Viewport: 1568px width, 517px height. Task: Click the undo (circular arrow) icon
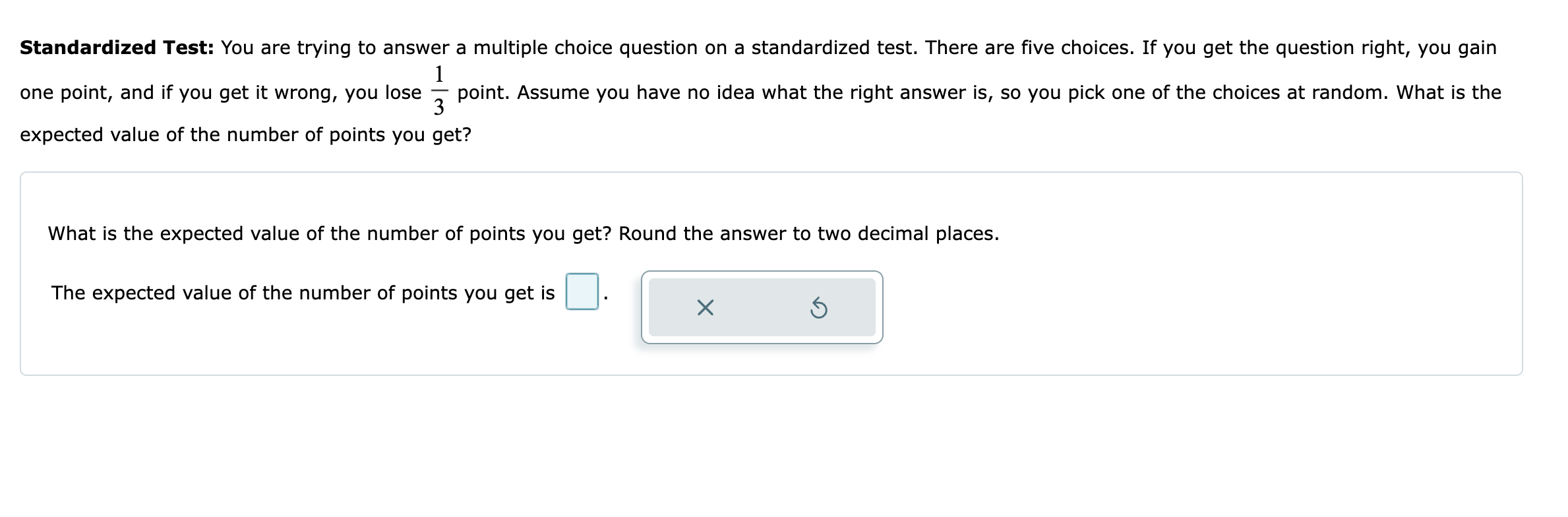[x=818, y=309]
